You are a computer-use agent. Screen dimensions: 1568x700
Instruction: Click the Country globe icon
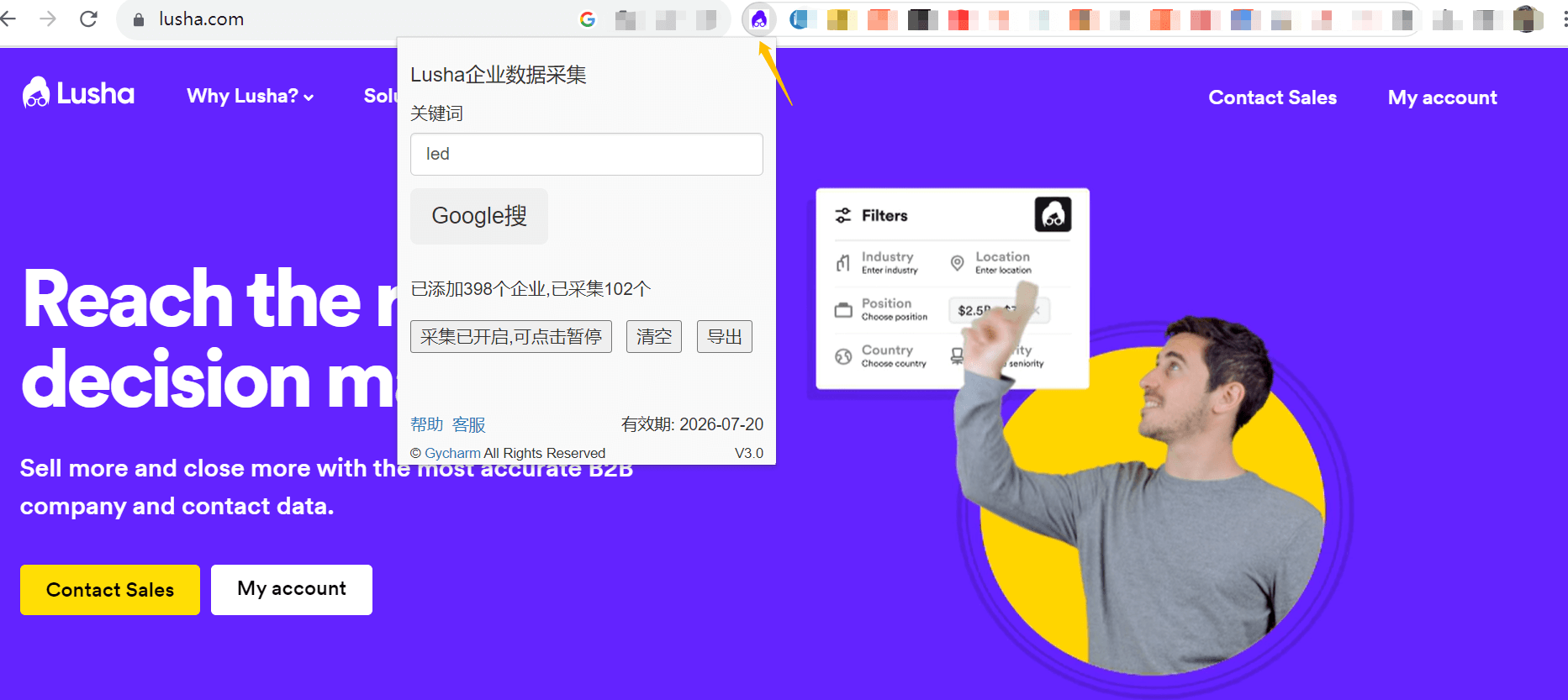[843, 356]
